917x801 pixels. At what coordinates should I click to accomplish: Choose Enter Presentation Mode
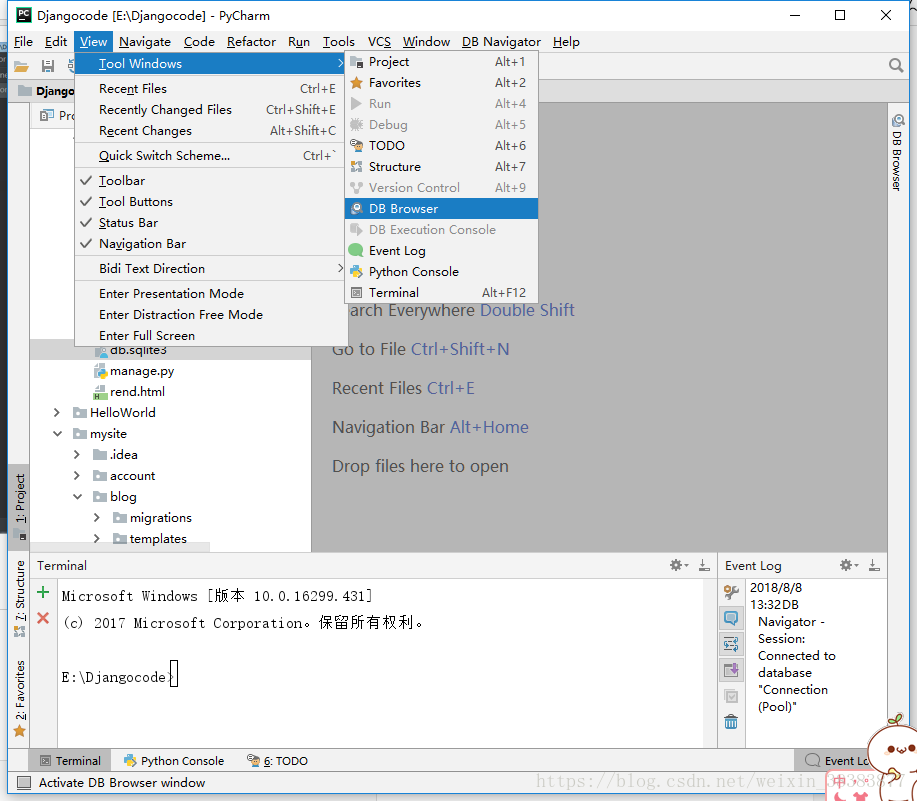[211, 294]
